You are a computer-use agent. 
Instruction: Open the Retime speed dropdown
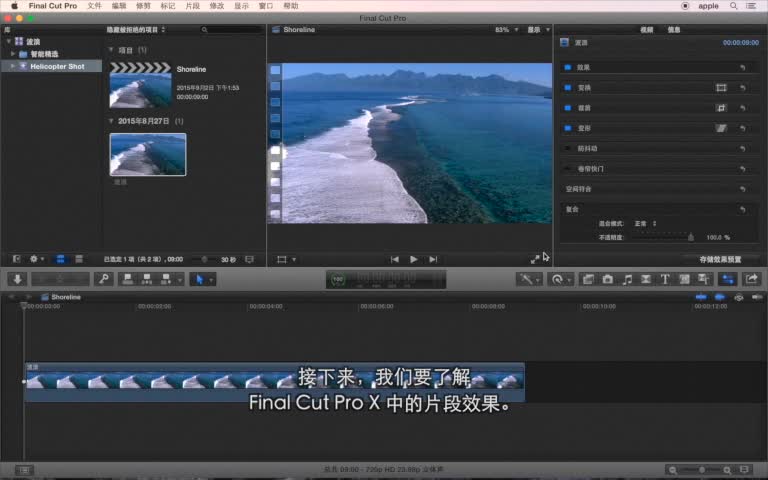[560, 279]
